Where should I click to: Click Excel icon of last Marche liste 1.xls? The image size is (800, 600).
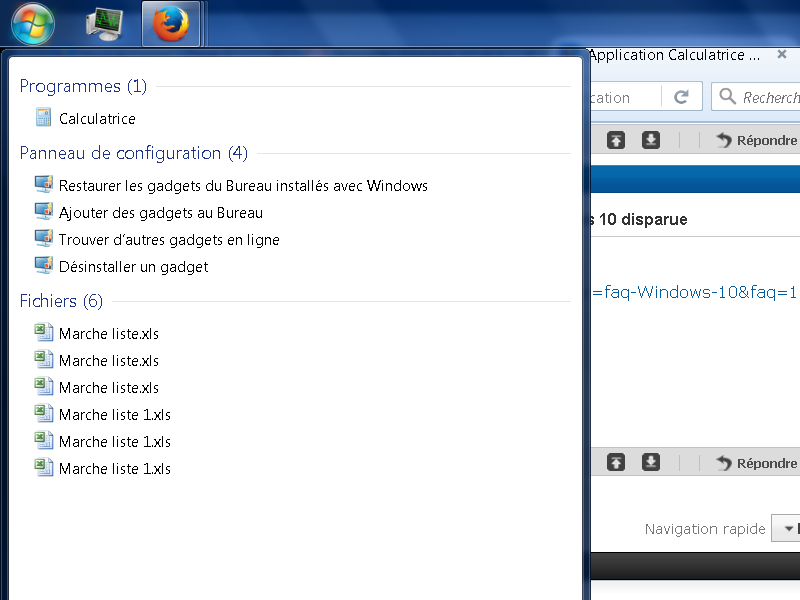(43, 467)
